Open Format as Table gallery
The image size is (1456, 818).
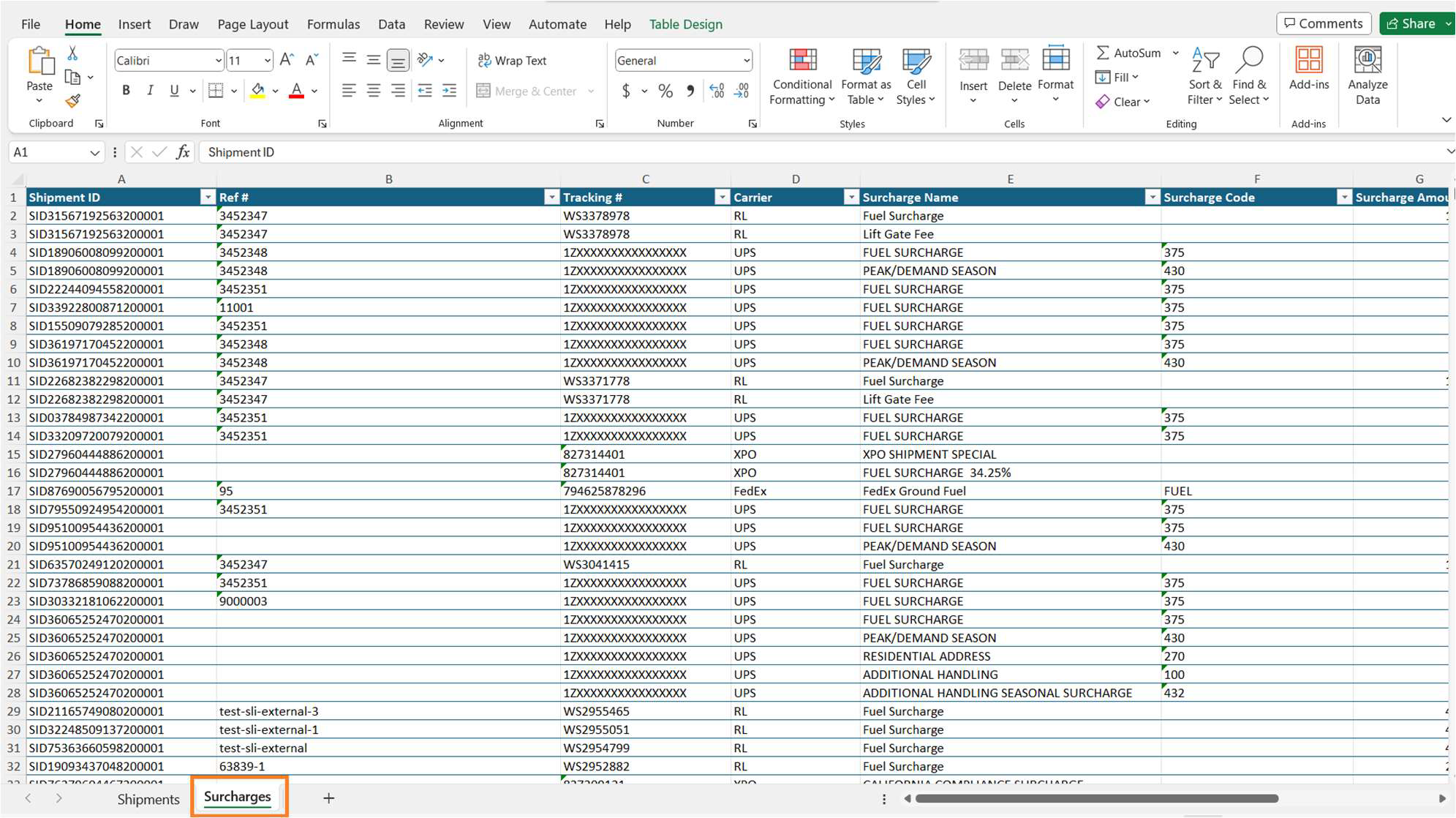click(x=866, y=77)
